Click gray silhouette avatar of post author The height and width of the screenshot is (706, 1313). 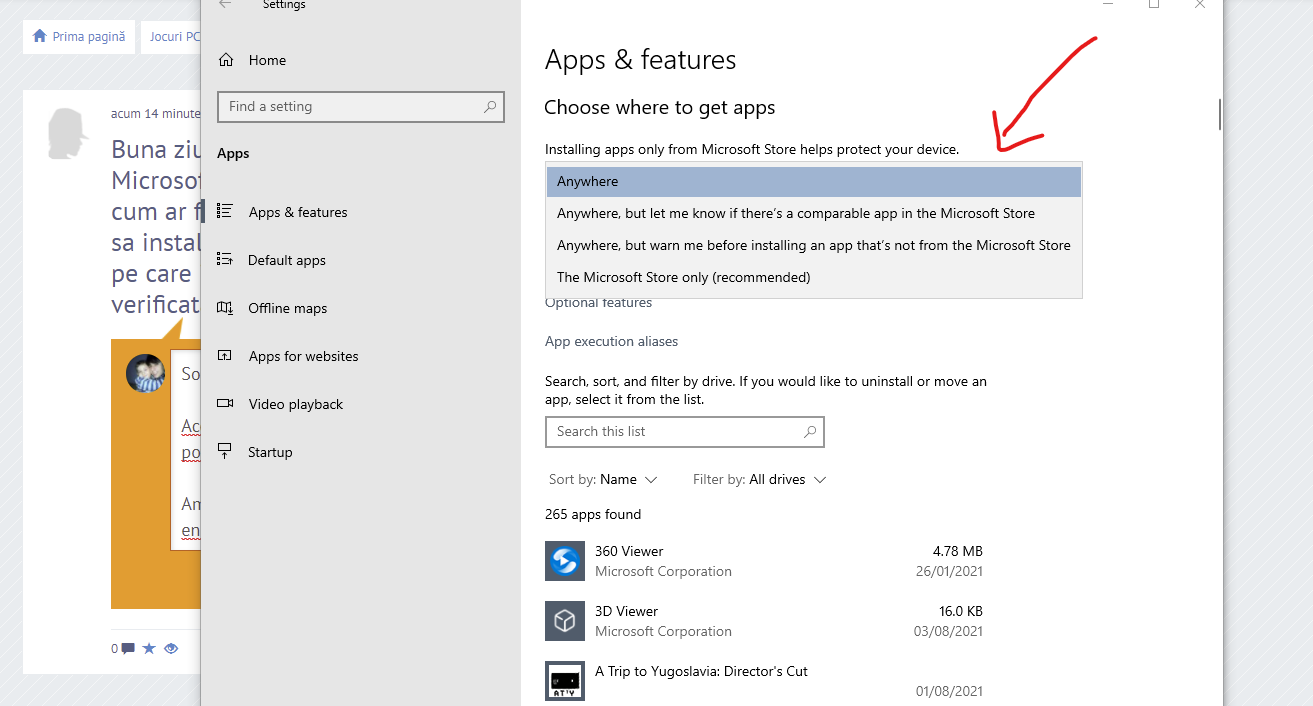pyautogui.click(x=69, y=134)
